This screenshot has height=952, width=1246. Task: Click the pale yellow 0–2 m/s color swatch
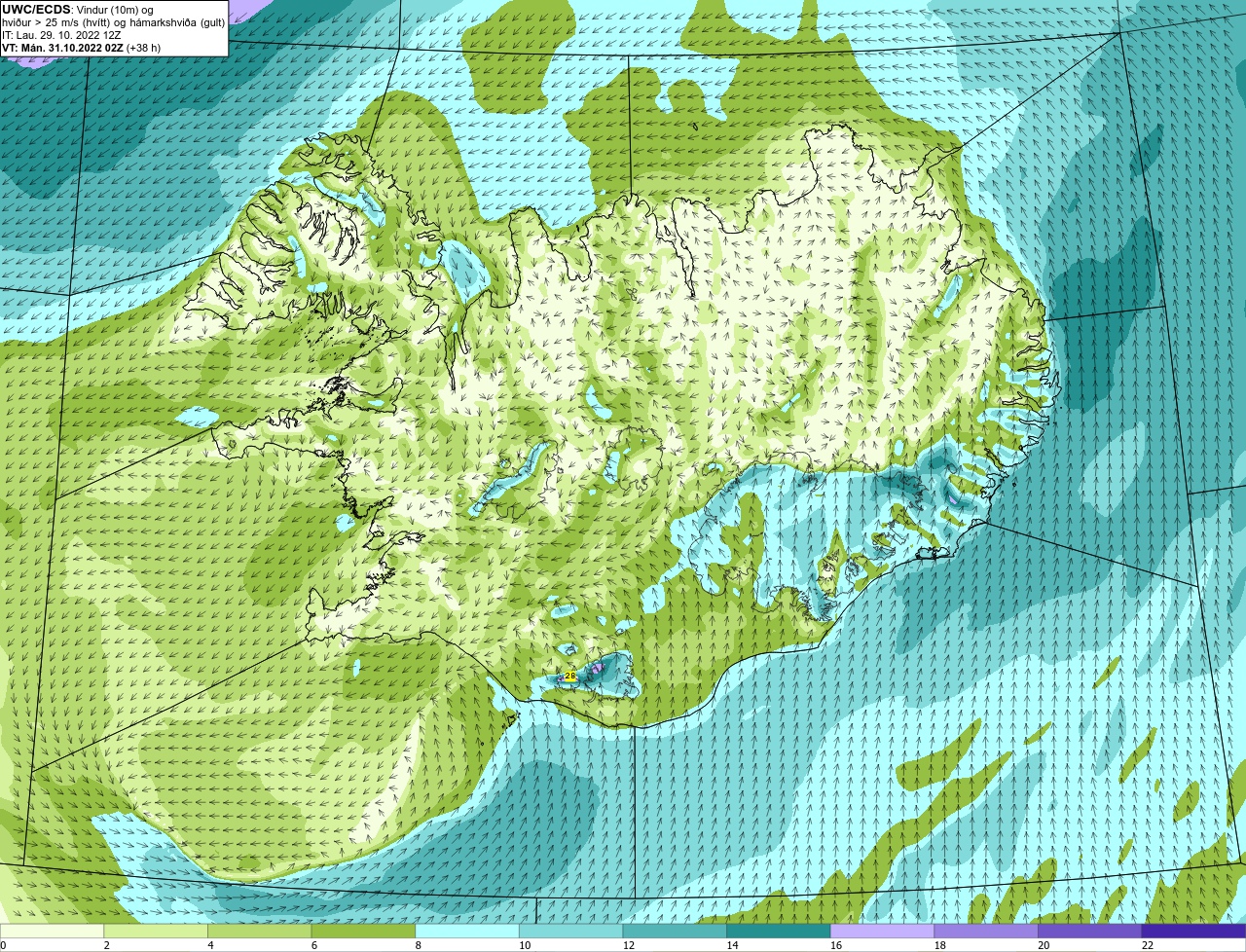tap(52, 931)
